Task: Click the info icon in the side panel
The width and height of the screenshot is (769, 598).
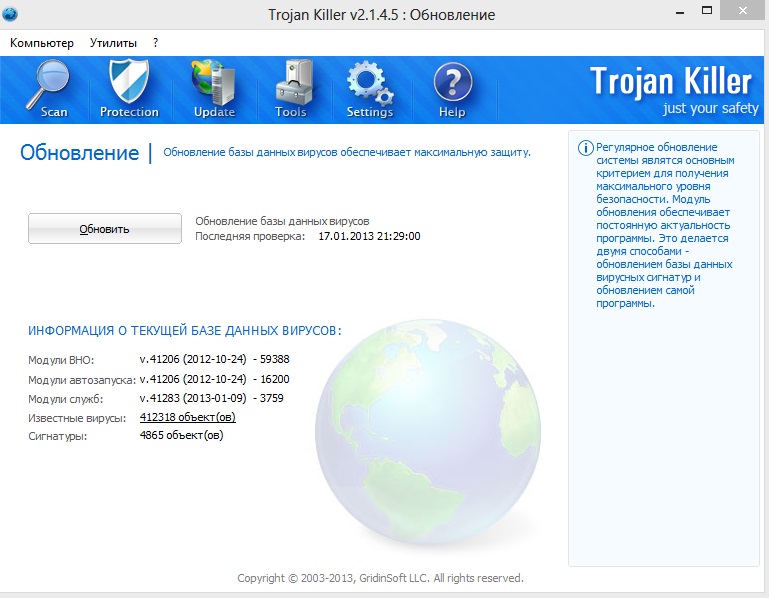Action: [586, 148]
